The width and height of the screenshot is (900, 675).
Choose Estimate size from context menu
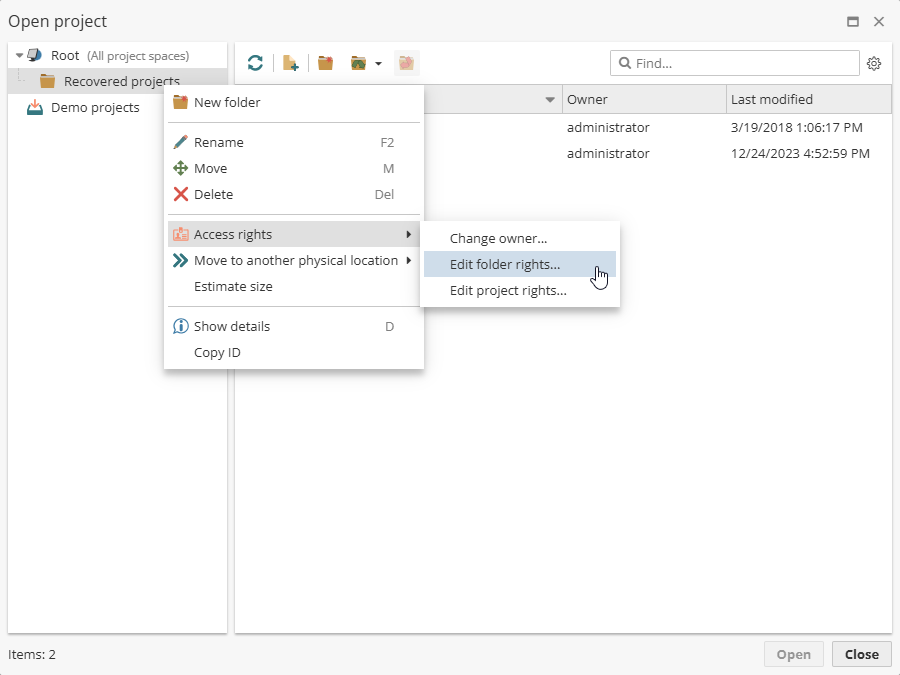click(234, 286)
